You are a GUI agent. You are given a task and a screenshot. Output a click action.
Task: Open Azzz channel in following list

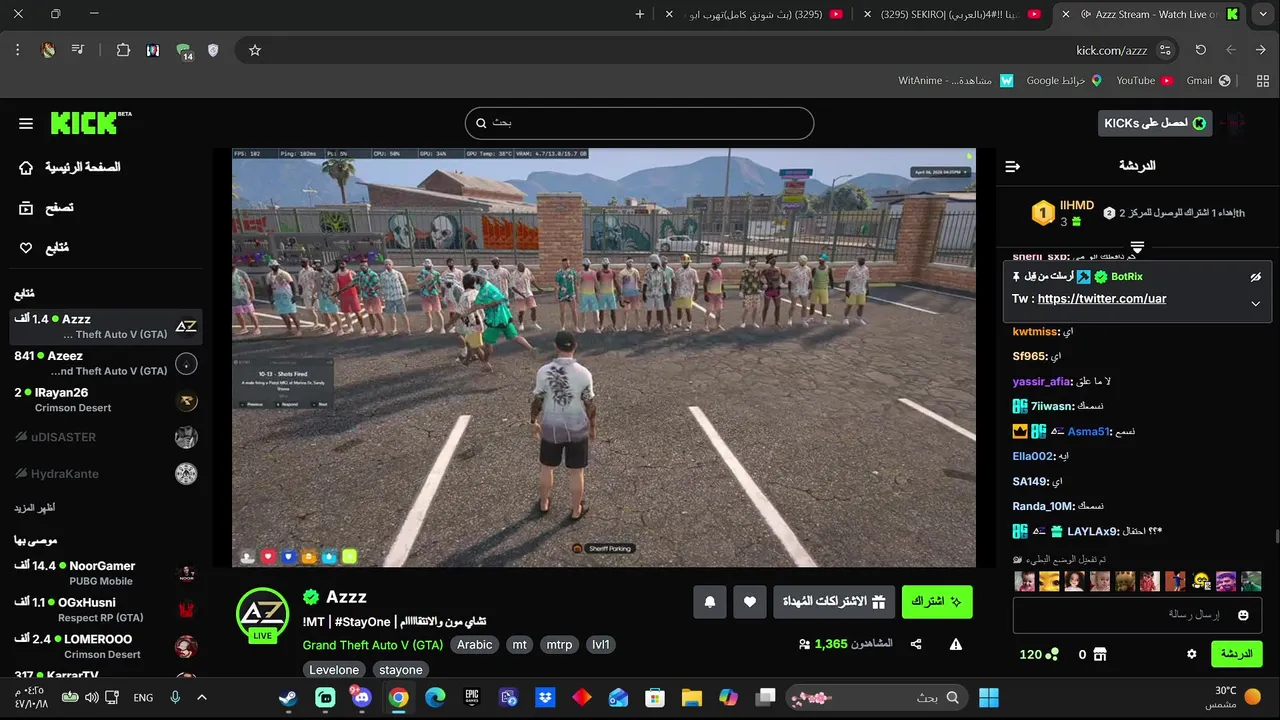[x=105, y=326]
